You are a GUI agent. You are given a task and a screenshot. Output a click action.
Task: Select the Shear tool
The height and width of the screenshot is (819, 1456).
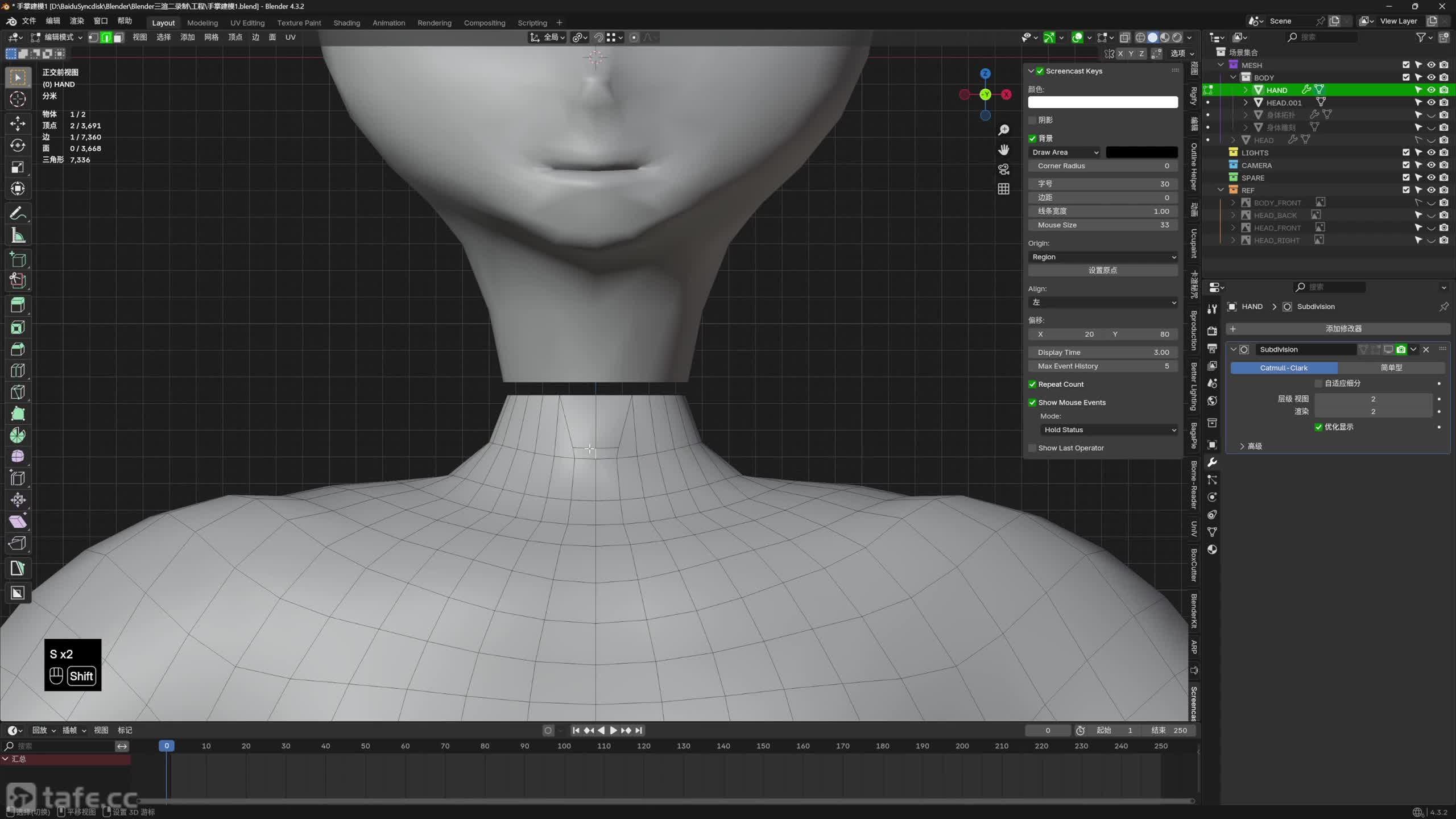point(18,522)
